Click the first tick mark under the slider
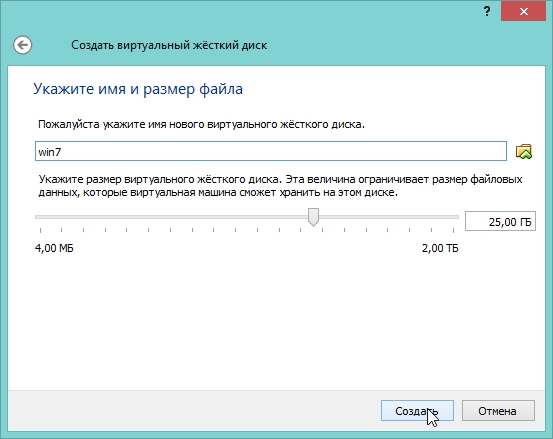Viewport: 553px width, 439px height. coord(41,230)
